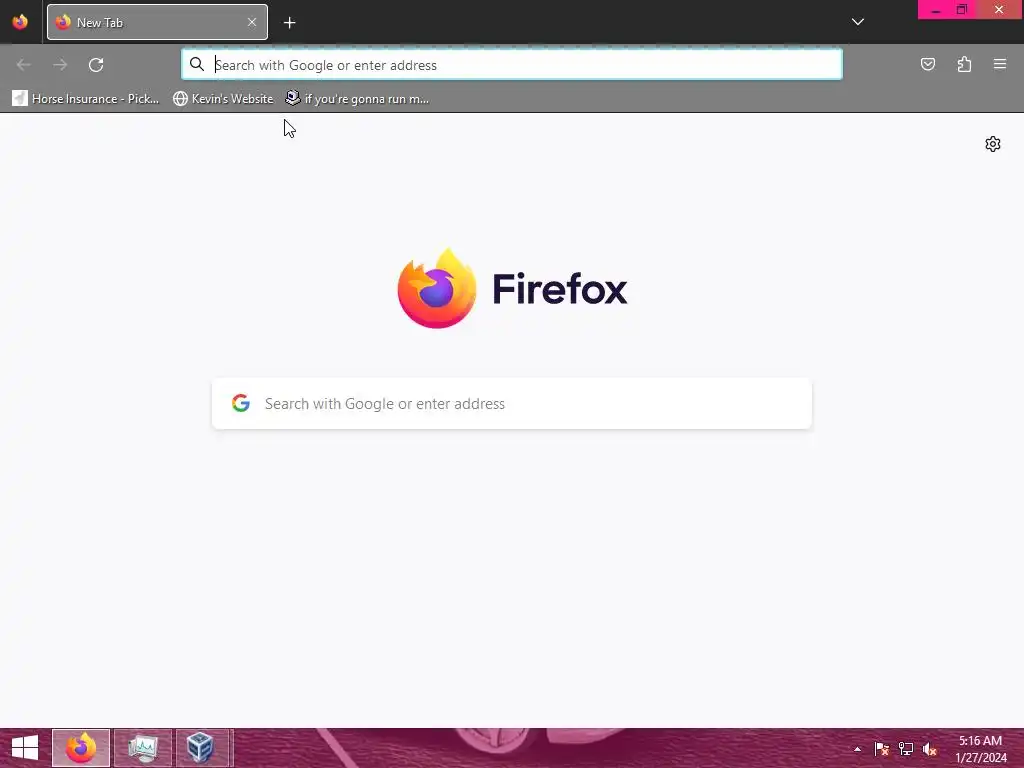The height and width of the screenshot is (768, 1024).
Task: Switch to the New Tab tab
Action: click(157, 22)
